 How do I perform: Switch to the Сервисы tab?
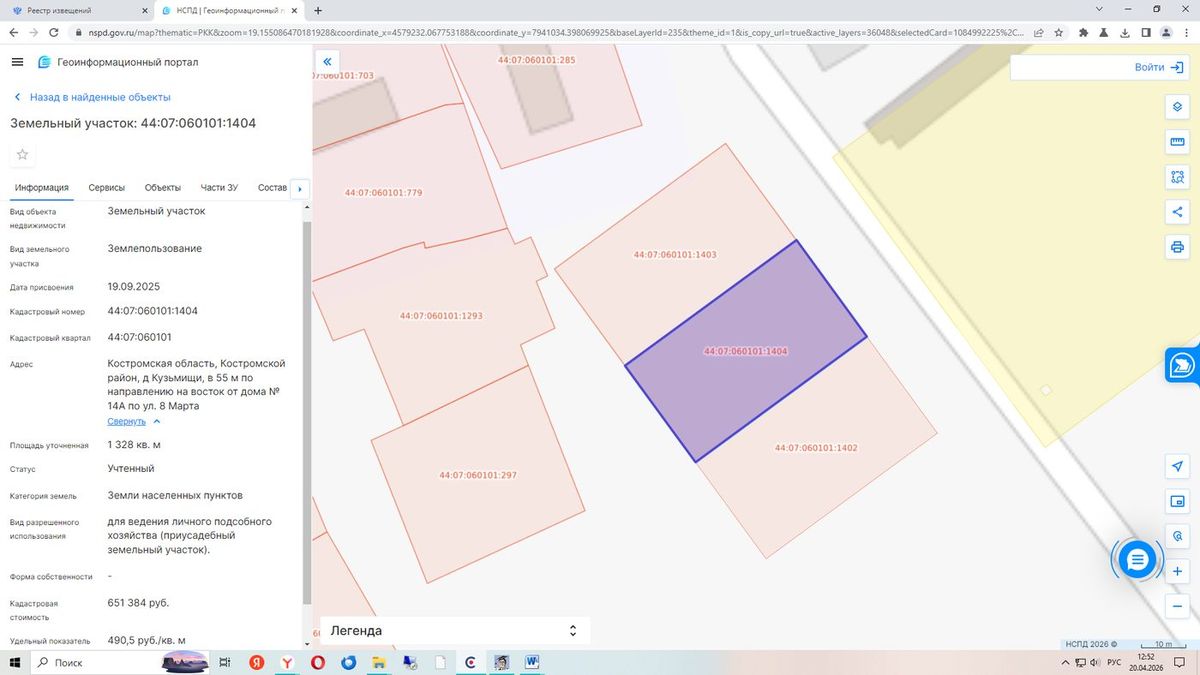[x=107, y=188]
